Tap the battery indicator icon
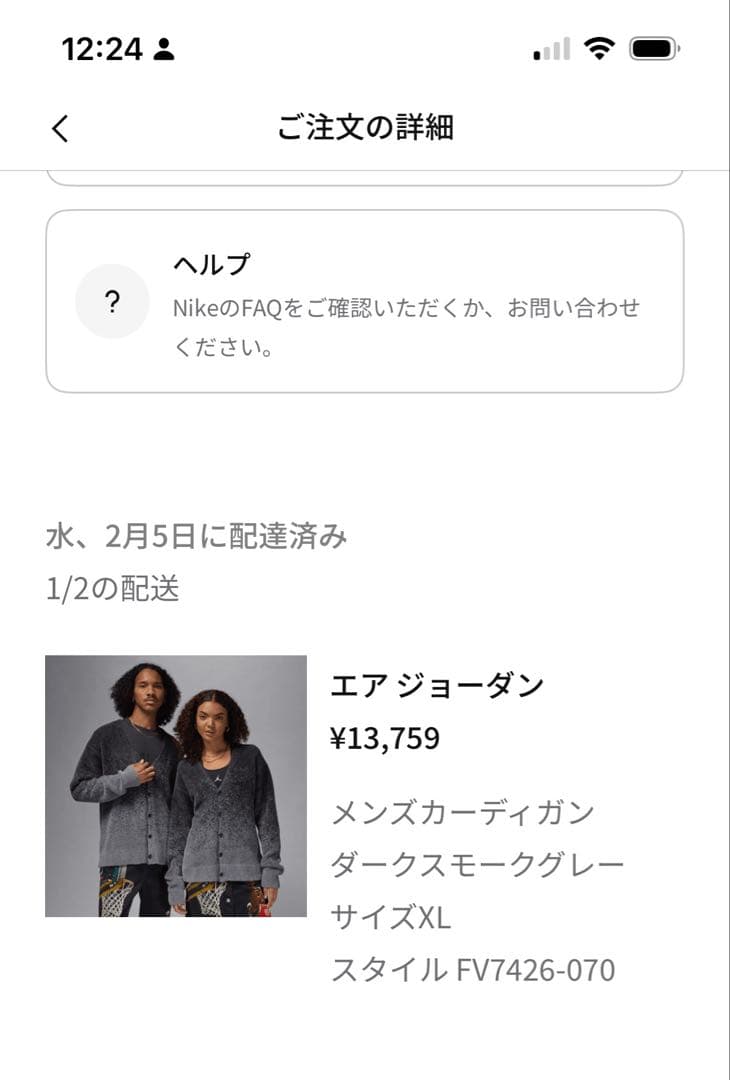Viewport: 730px width, 1080px height. point(654,48)
